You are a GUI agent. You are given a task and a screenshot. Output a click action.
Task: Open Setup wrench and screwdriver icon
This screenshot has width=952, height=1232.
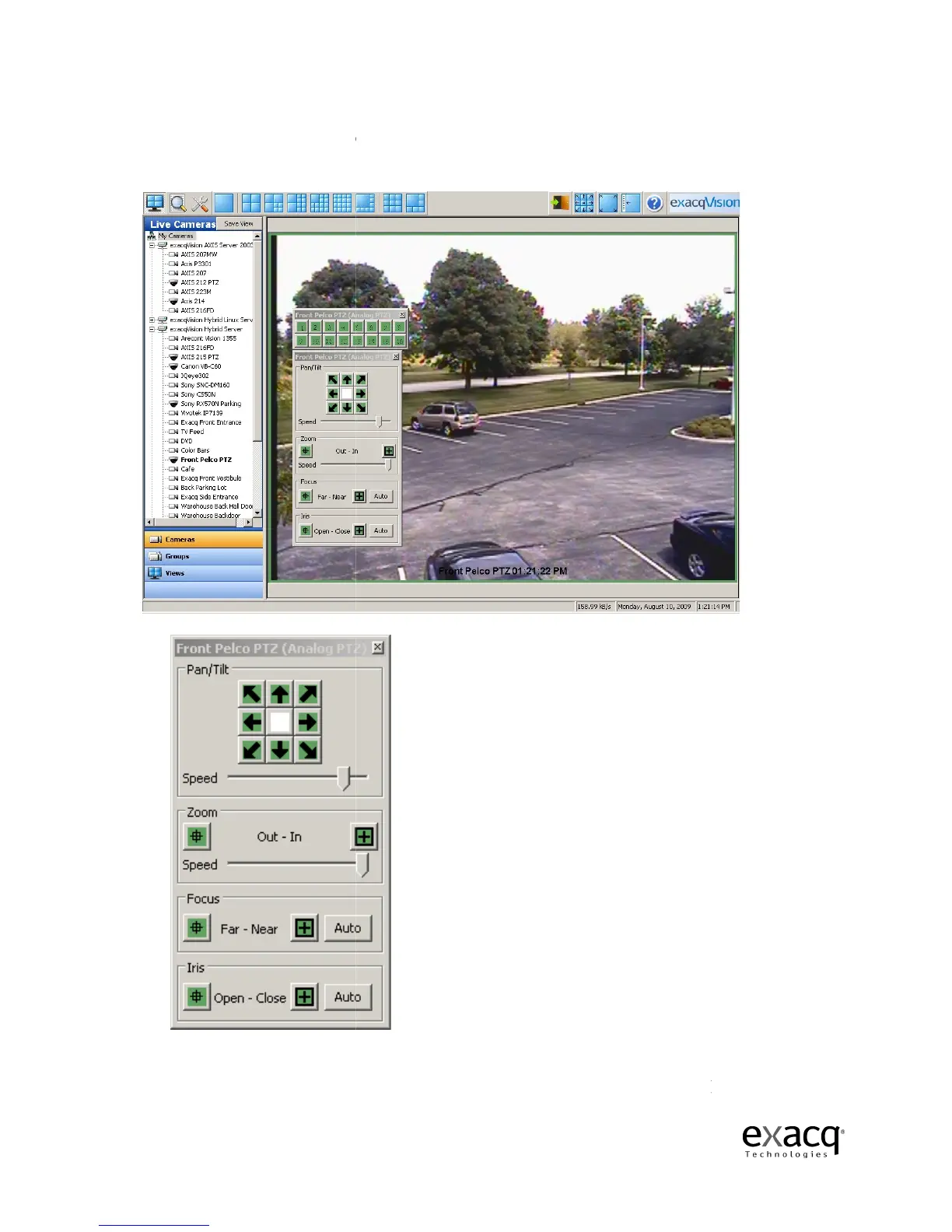point(200,203)
